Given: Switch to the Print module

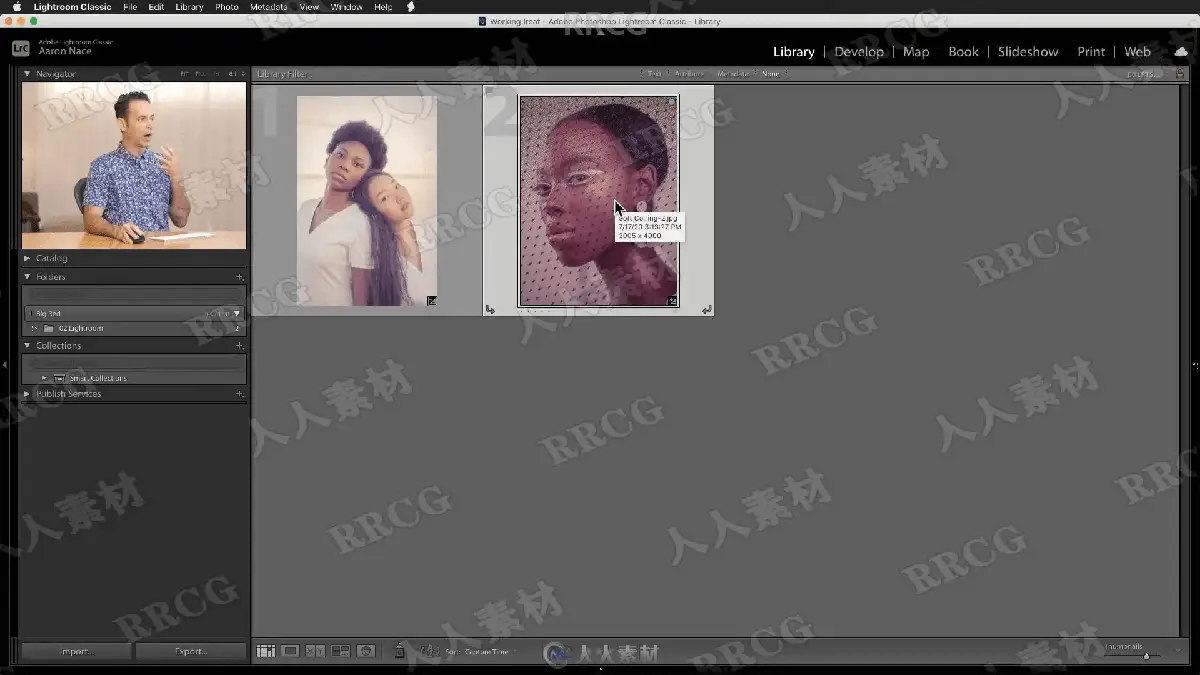Looking at the screenshot, I should (x=1091, y=52).
